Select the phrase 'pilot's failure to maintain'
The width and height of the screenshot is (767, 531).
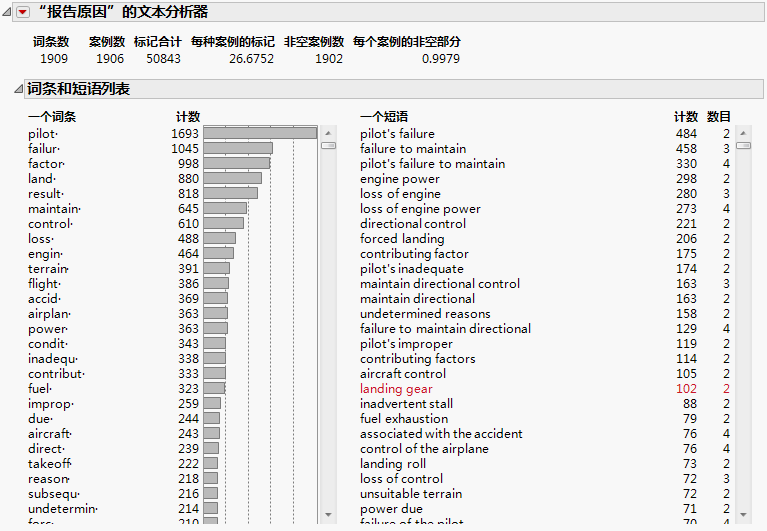point(432,164)
